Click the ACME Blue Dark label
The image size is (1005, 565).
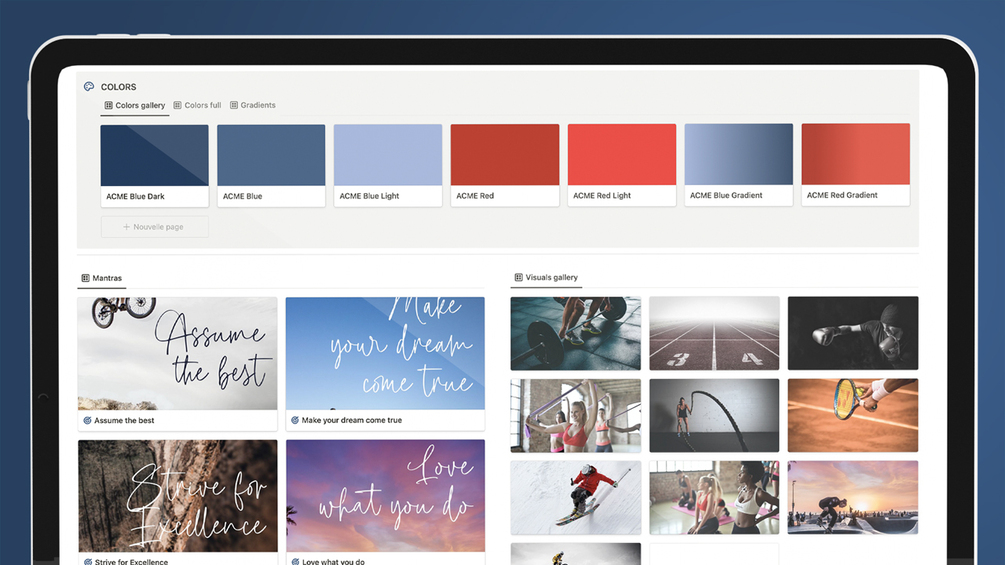(x=135, y=197)
